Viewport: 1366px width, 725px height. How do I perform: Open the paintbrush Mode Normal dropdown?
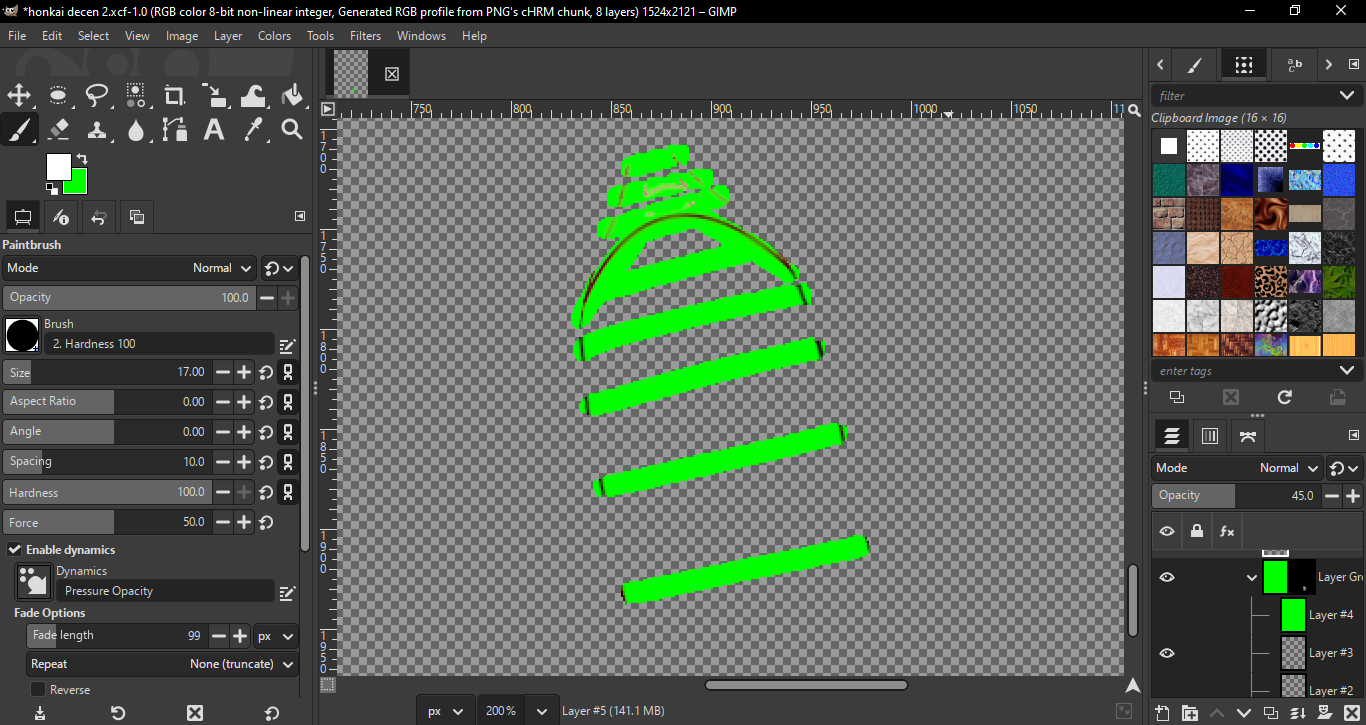(130, 268)
